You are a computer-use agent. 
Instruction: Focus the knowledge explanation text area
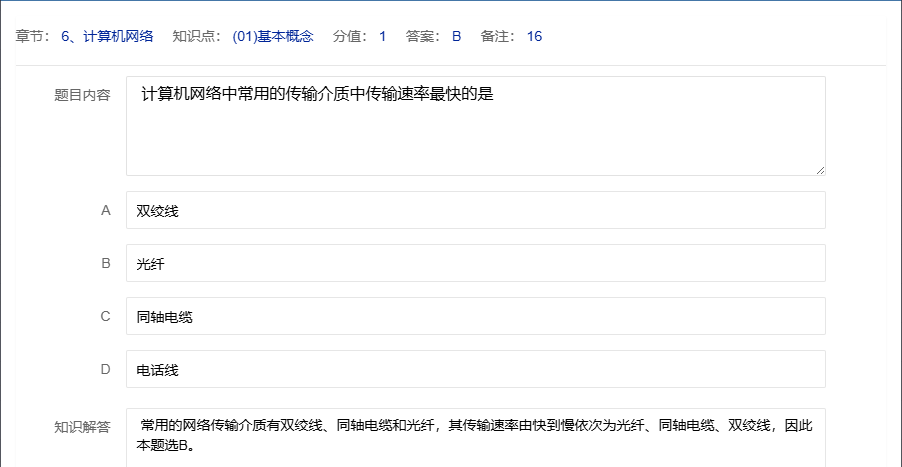(x=475, y=437)
